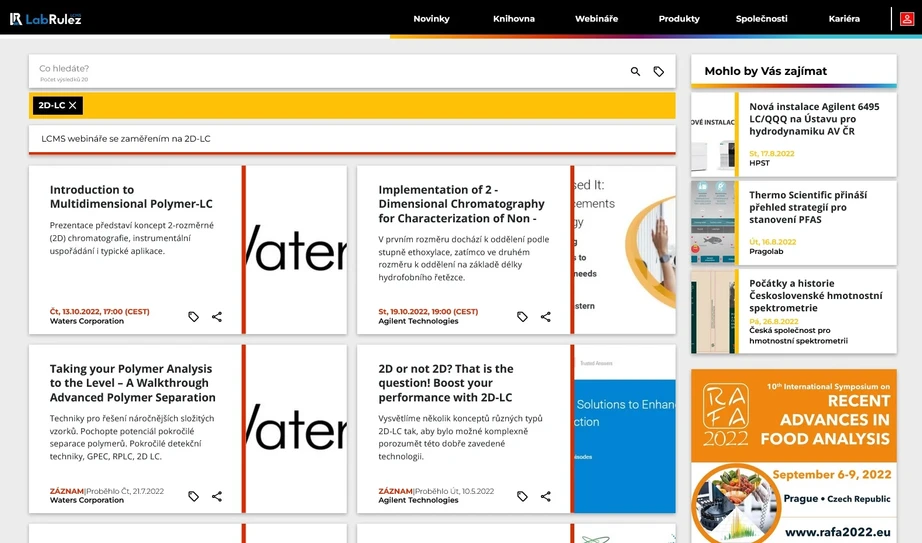Open the Novinky menu
This screenshot has height=543, width=922.
[x=431, y=19]
